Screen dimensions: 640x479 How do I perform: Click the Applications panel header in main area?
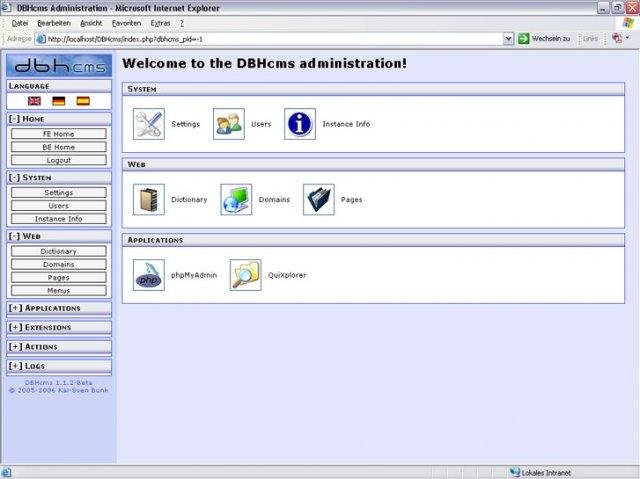coord(373,240)
